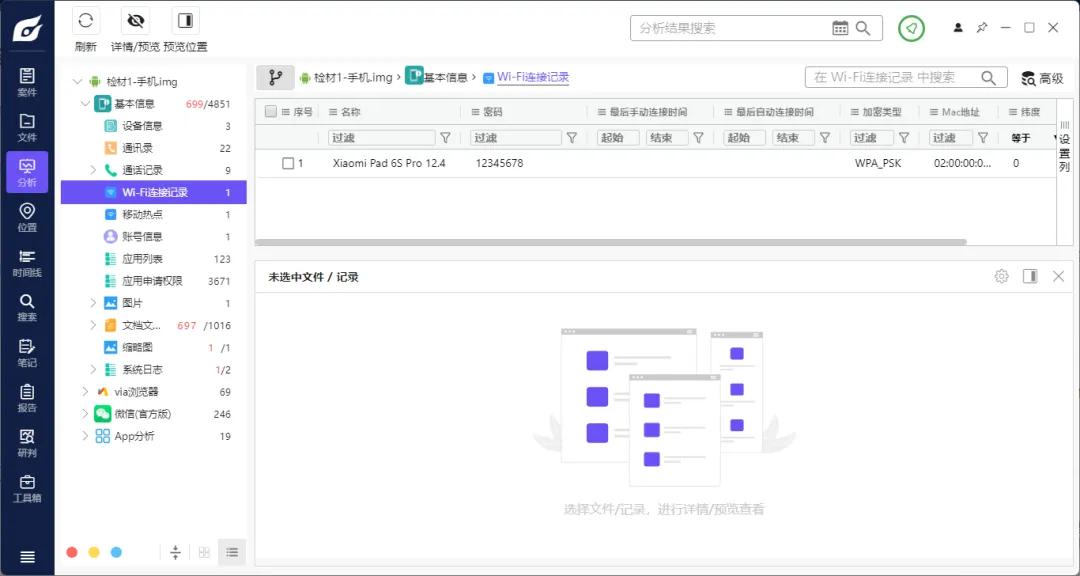Click the branch icon button beside breadcrumb

pos(275,77)
